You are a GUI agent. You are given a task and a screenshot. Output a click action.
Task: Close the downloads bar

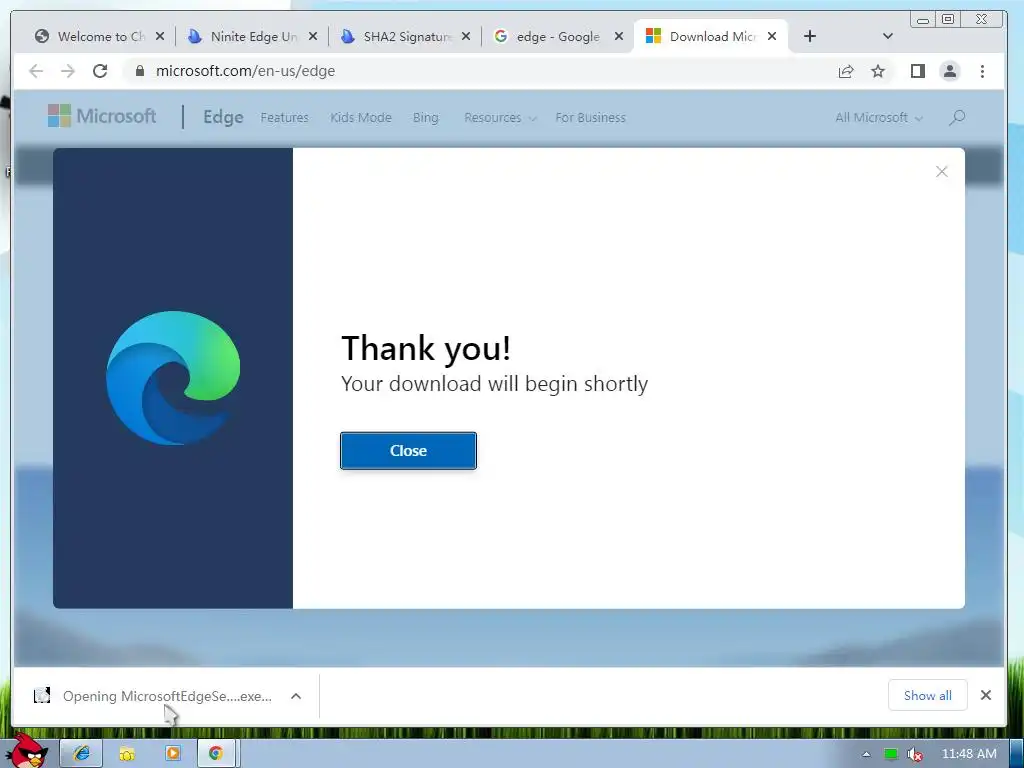986,696
